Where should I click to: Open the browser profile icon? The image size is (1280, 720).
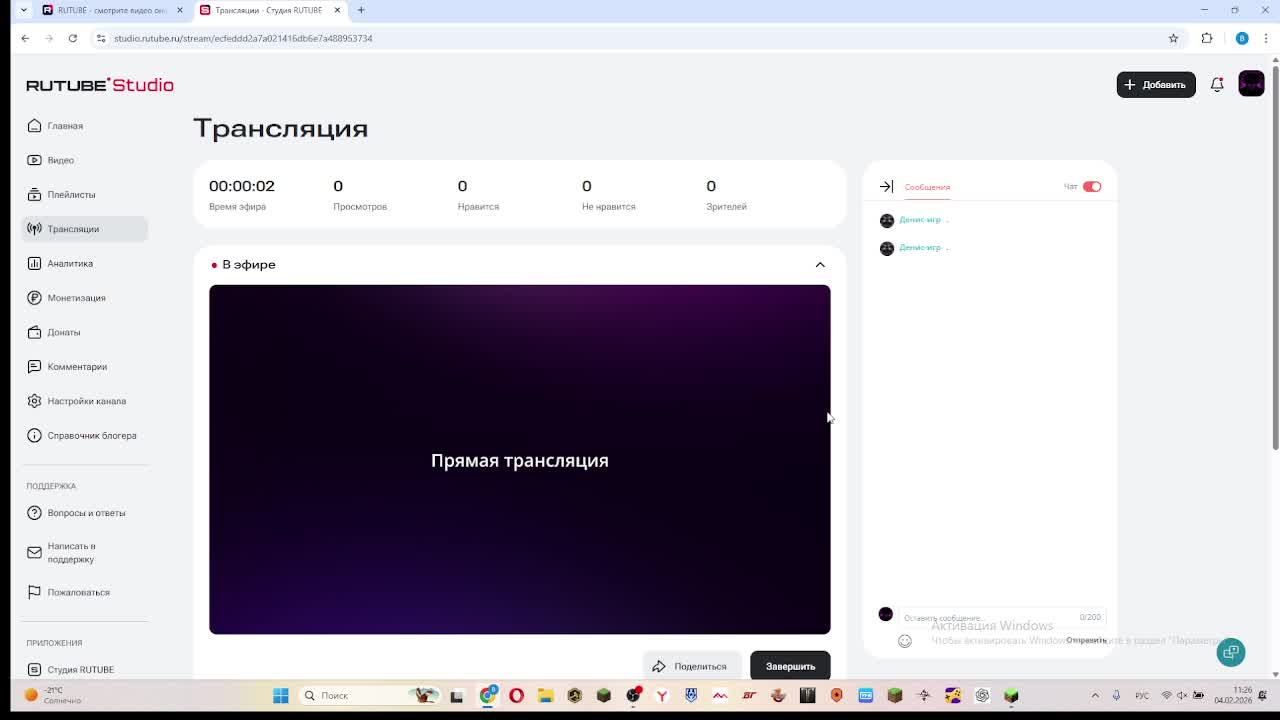pos(1242,38)
